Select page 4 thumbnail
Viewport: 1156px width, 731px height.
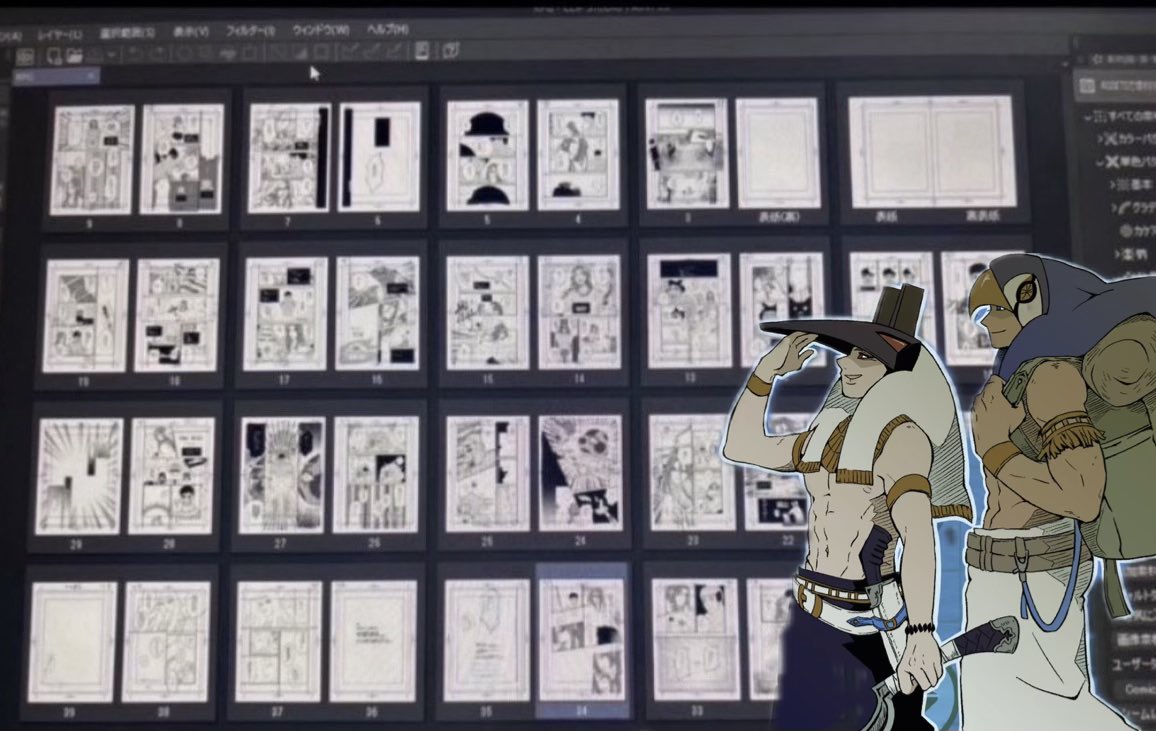[x=578, y=154]
